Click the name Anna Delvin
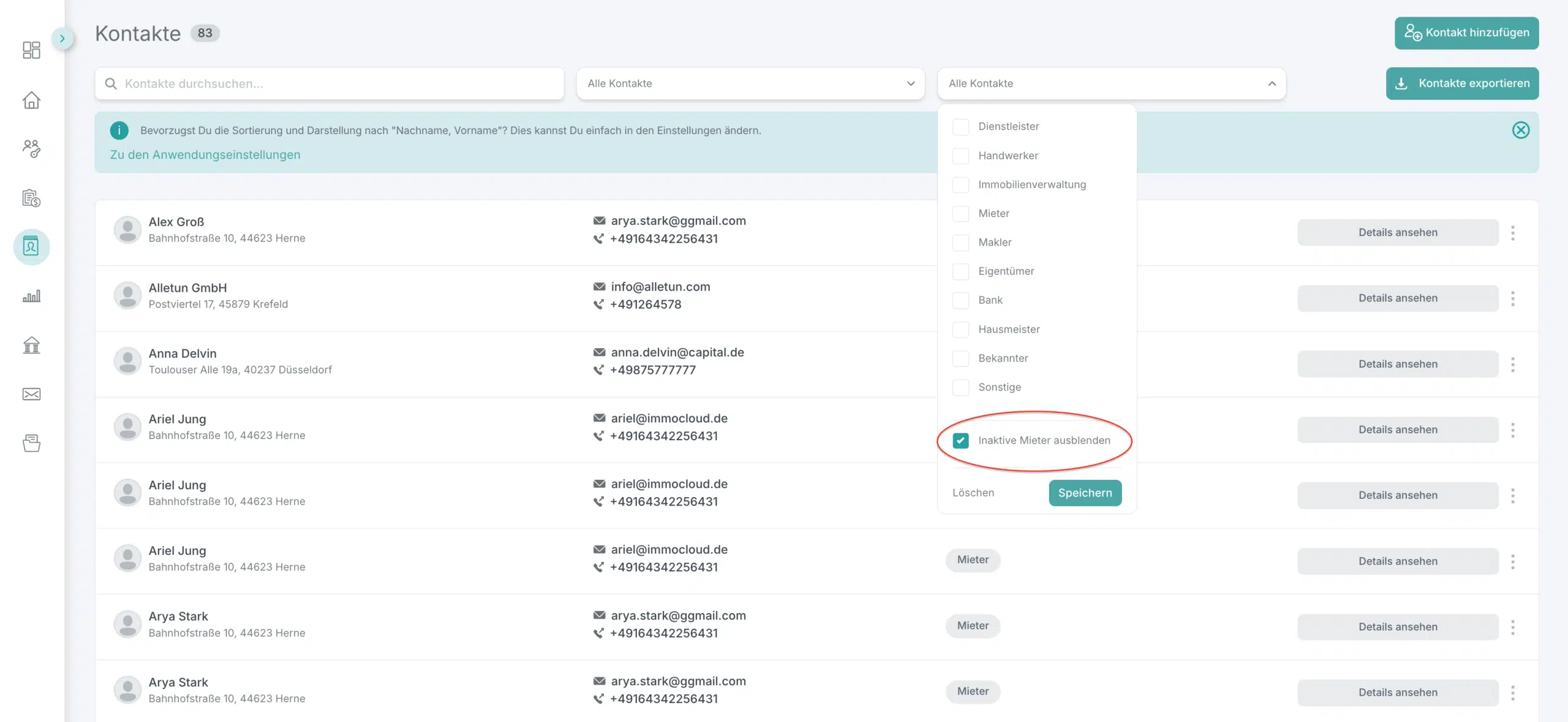This screenshot has width=1568, height=722. pos(183,353)
